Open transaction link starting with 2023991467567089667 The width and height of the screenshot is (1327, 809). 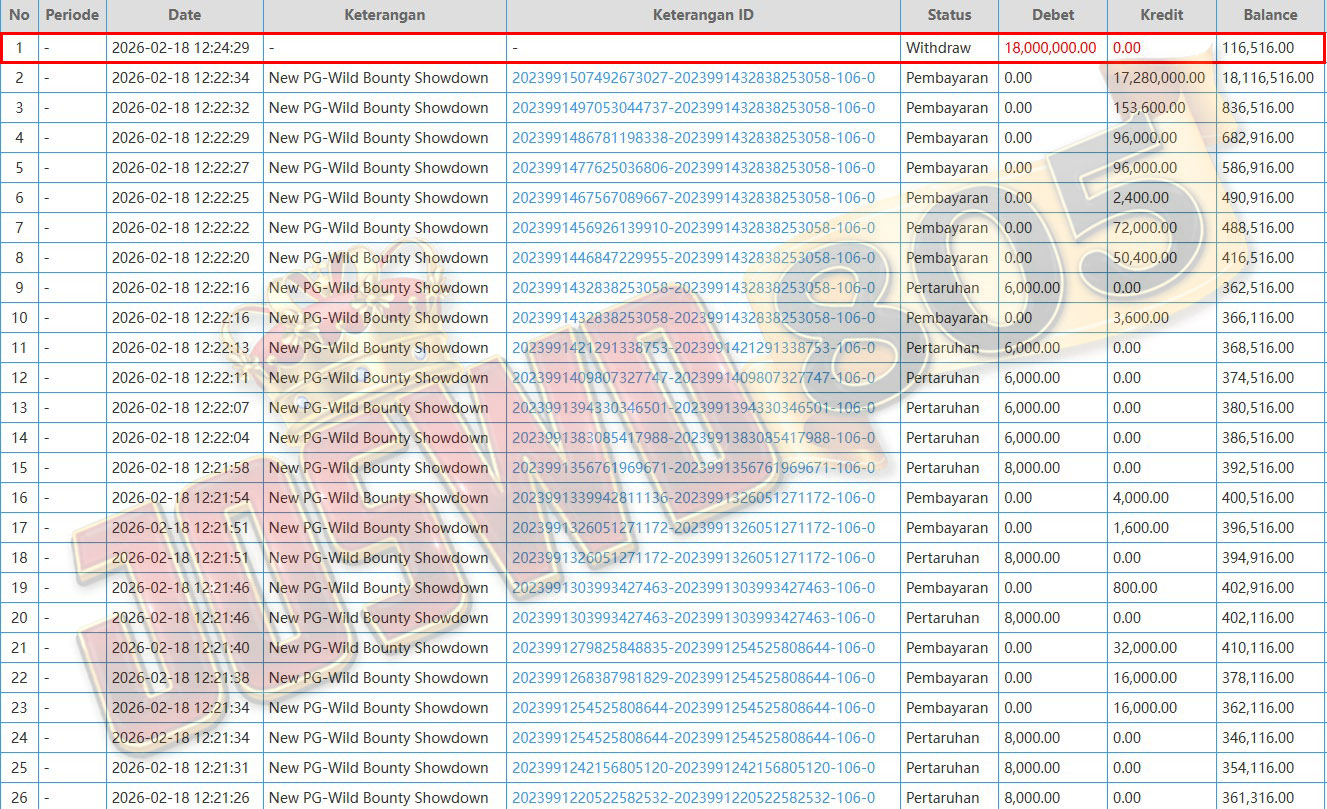coord(693,198)
